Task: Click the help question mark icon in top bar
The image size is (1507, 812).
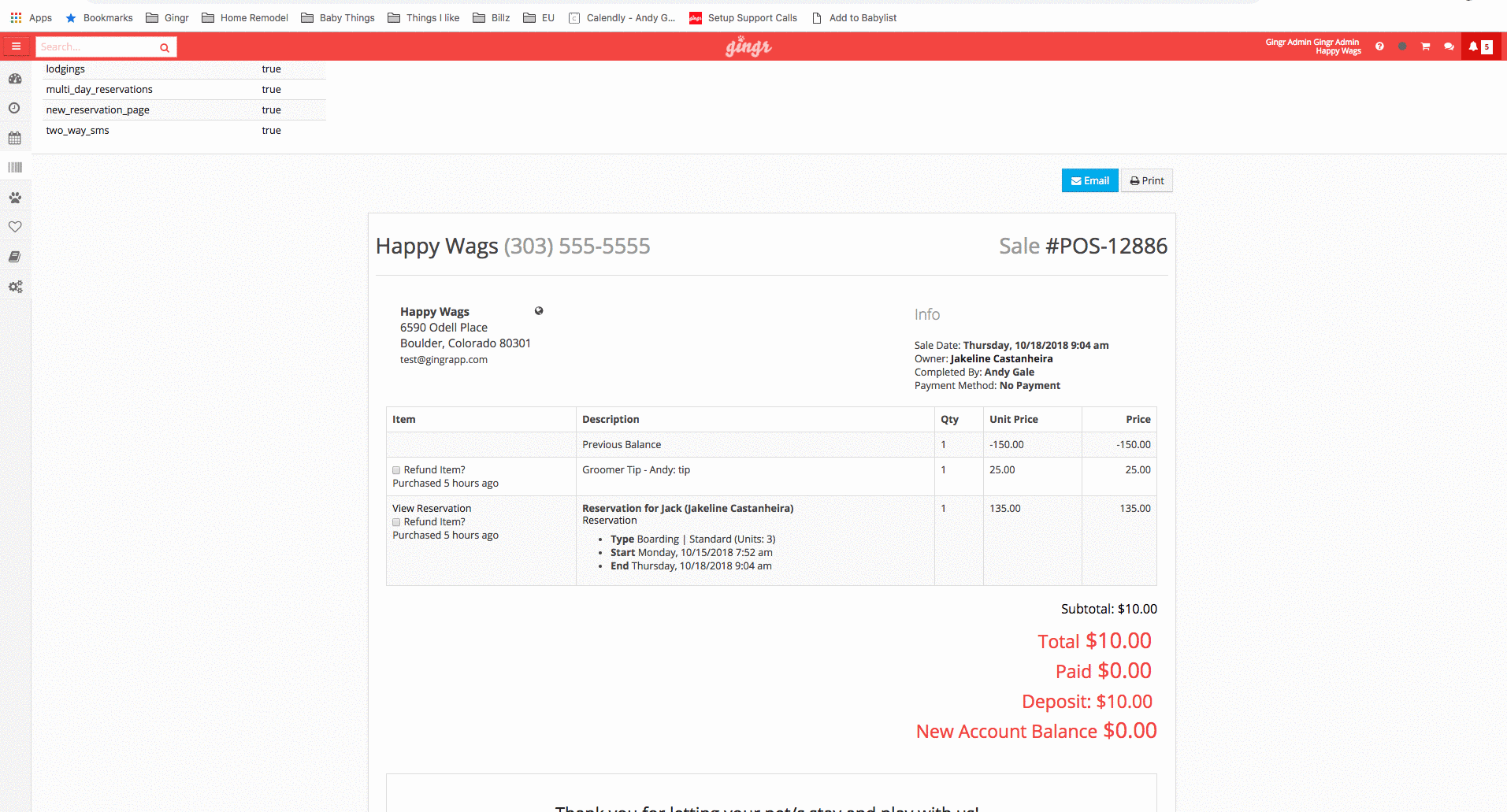Action: pyautogui.click(x=1379, y=46)
